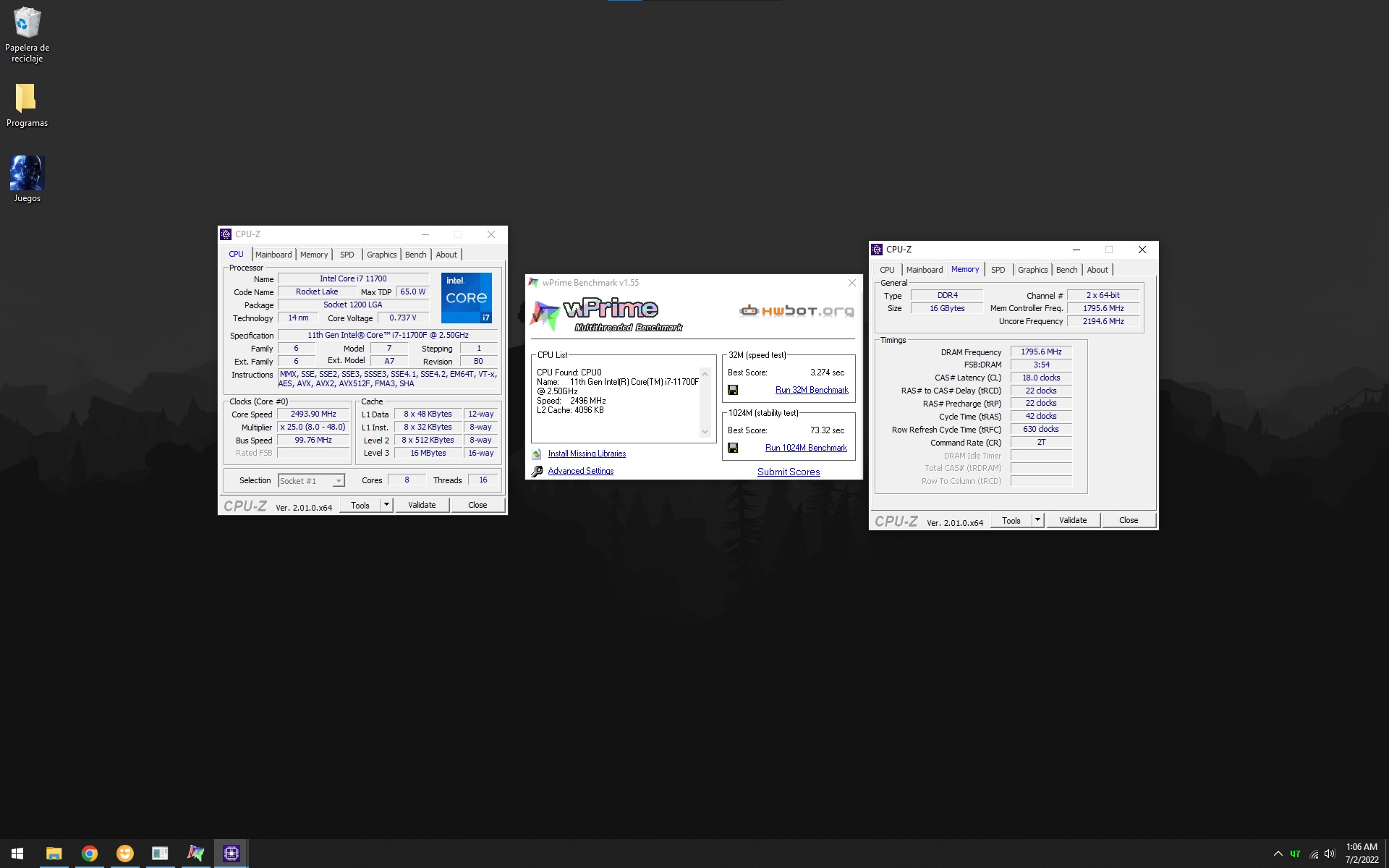The image size is (1389, 868).
Task: Click the wPrime title bar app icon
Action: (533, 283)
